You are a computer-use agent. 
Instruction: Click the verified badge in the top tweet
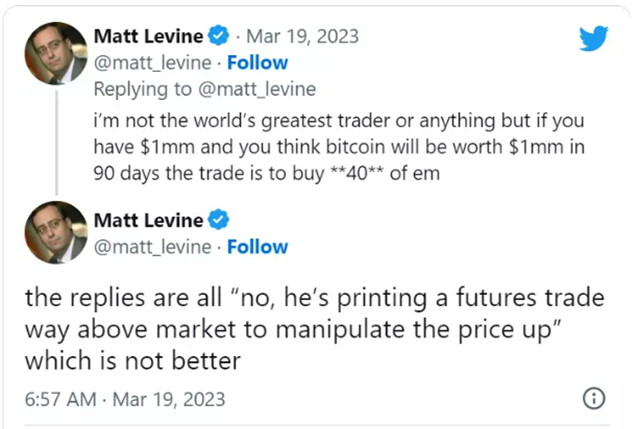coord(216,37)
